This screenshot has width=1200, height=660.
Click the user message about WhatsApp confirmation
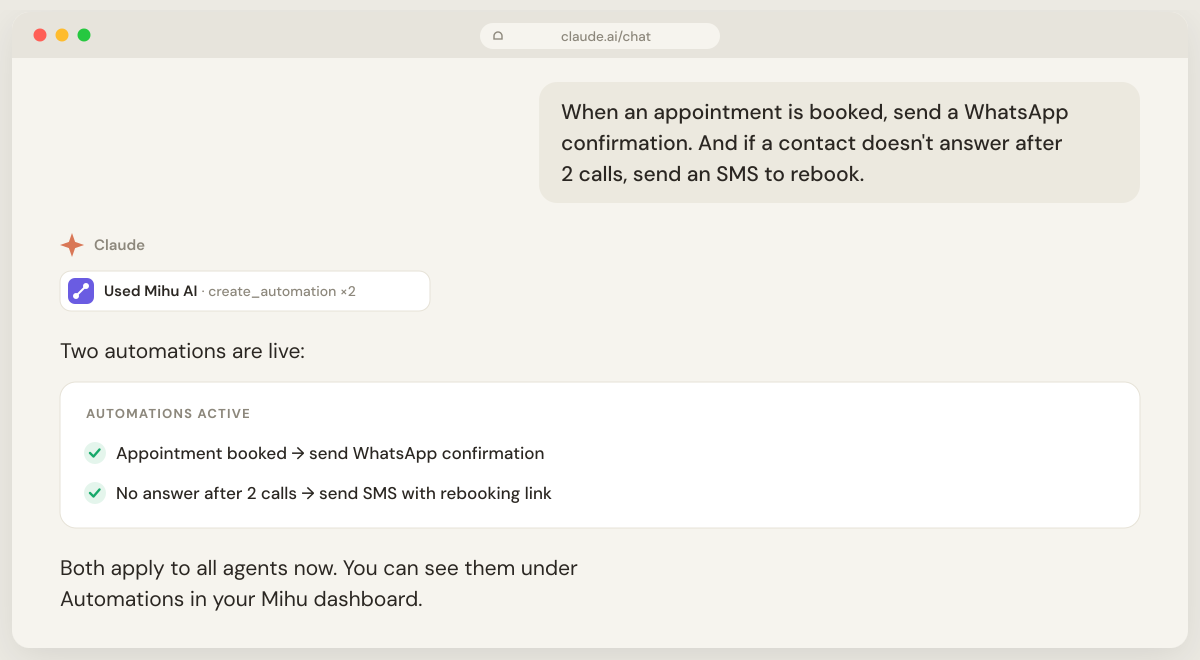point(840,142)
